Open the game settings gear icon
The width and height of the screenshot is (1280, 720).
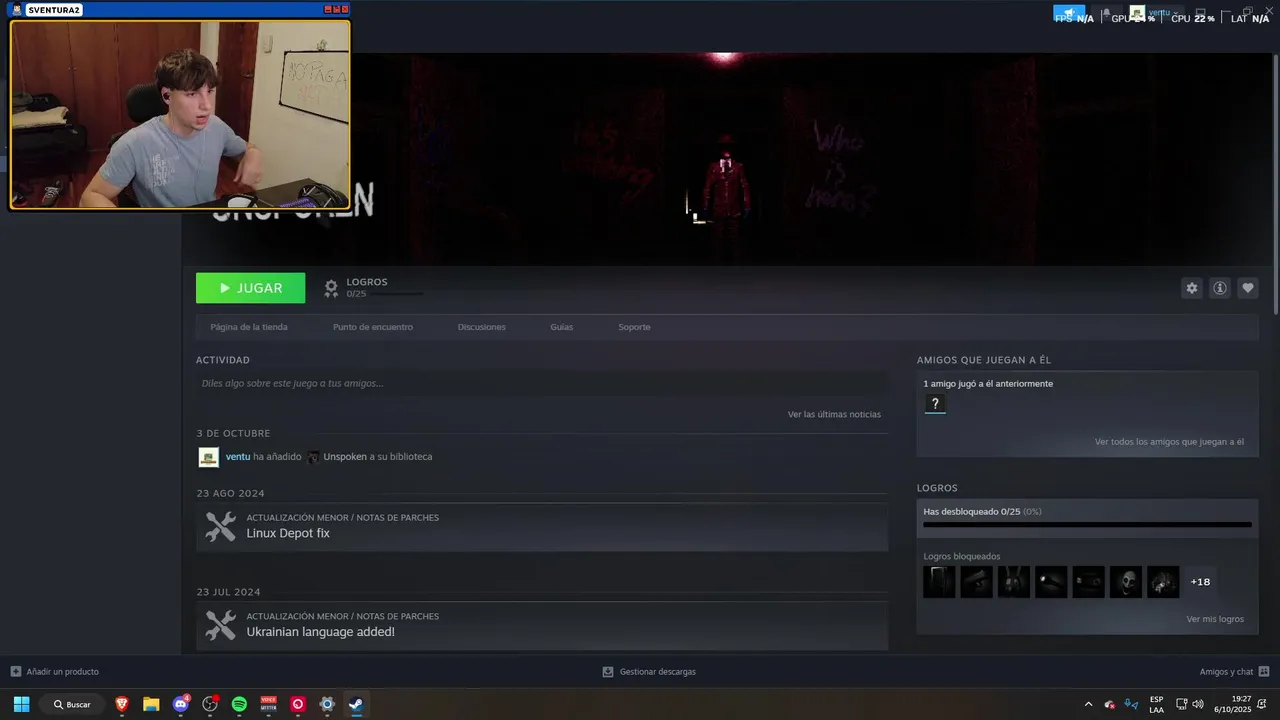[1191, 288]
